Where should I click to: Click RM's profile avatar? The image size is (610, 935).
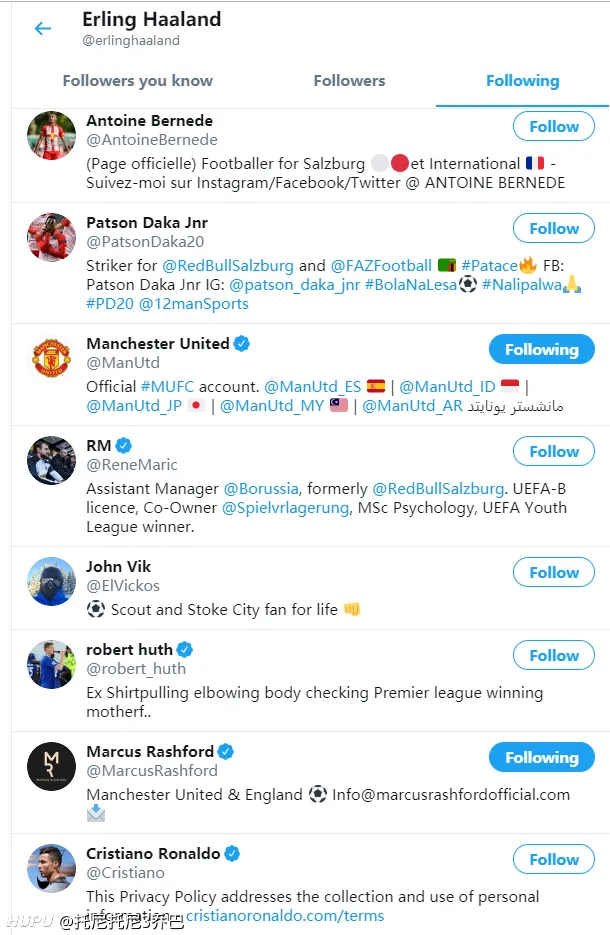click(51, 460)
